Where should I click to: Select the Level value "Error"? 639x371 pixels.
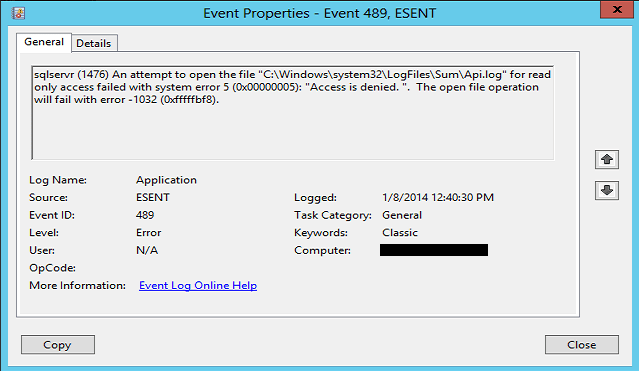[x=149, y=232]
